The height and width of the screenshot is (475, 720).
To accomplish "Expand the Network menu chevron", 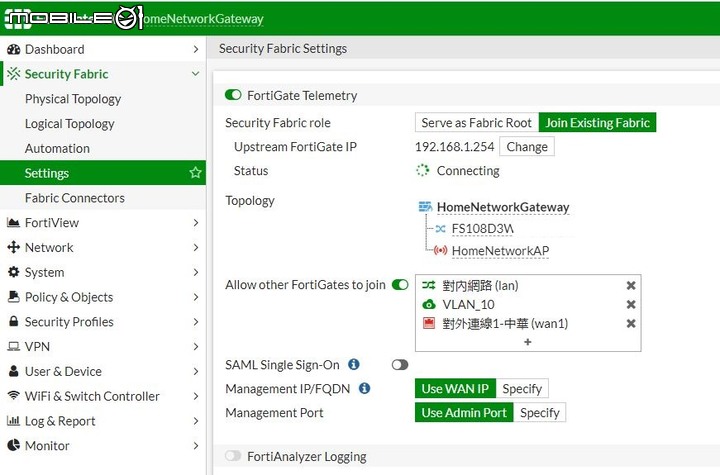I will 196,248.
